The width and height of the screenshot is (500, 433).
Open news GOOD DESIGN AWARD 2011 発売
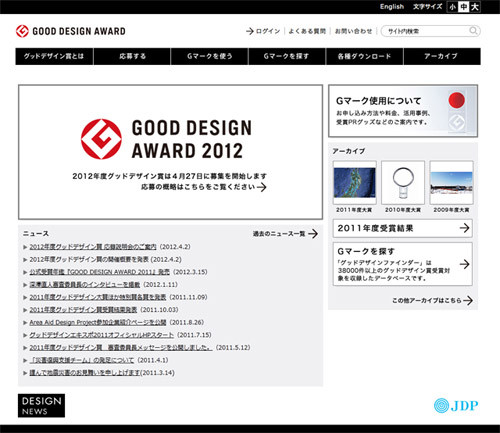(99, 272)
